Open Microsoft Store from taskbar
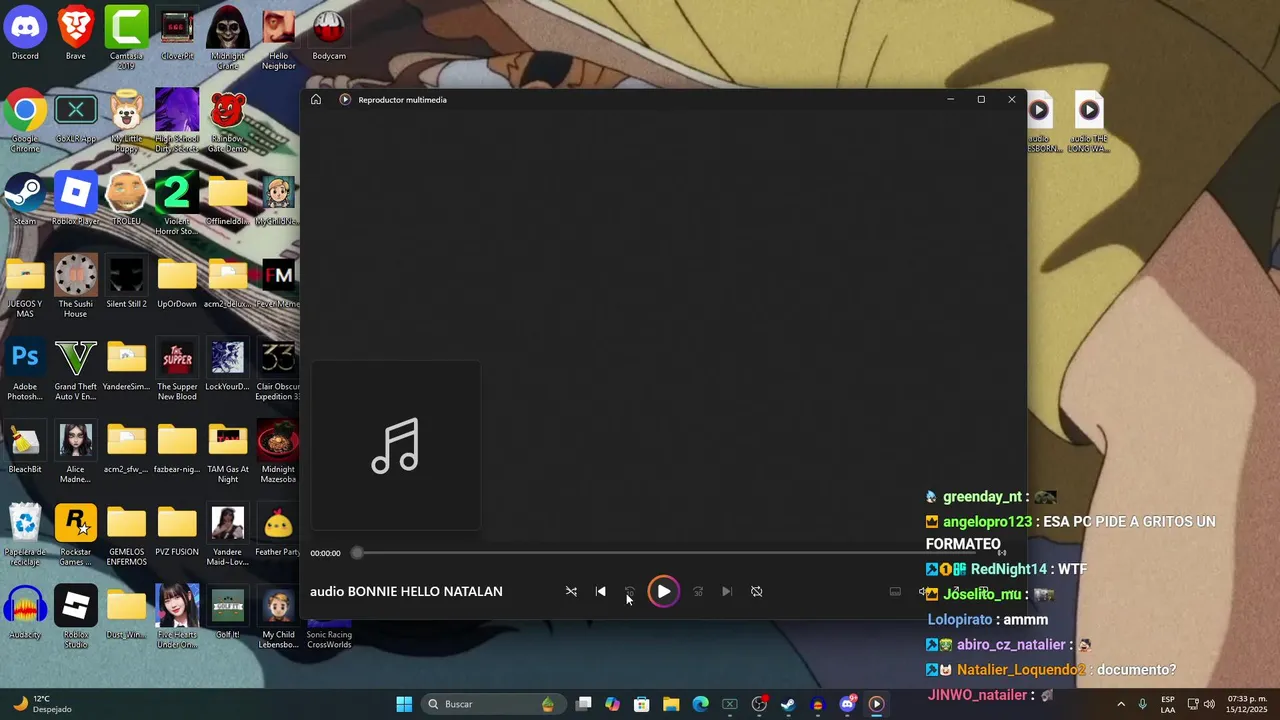1280x720 pixels. pyautogui.click(x=642, y=704)
